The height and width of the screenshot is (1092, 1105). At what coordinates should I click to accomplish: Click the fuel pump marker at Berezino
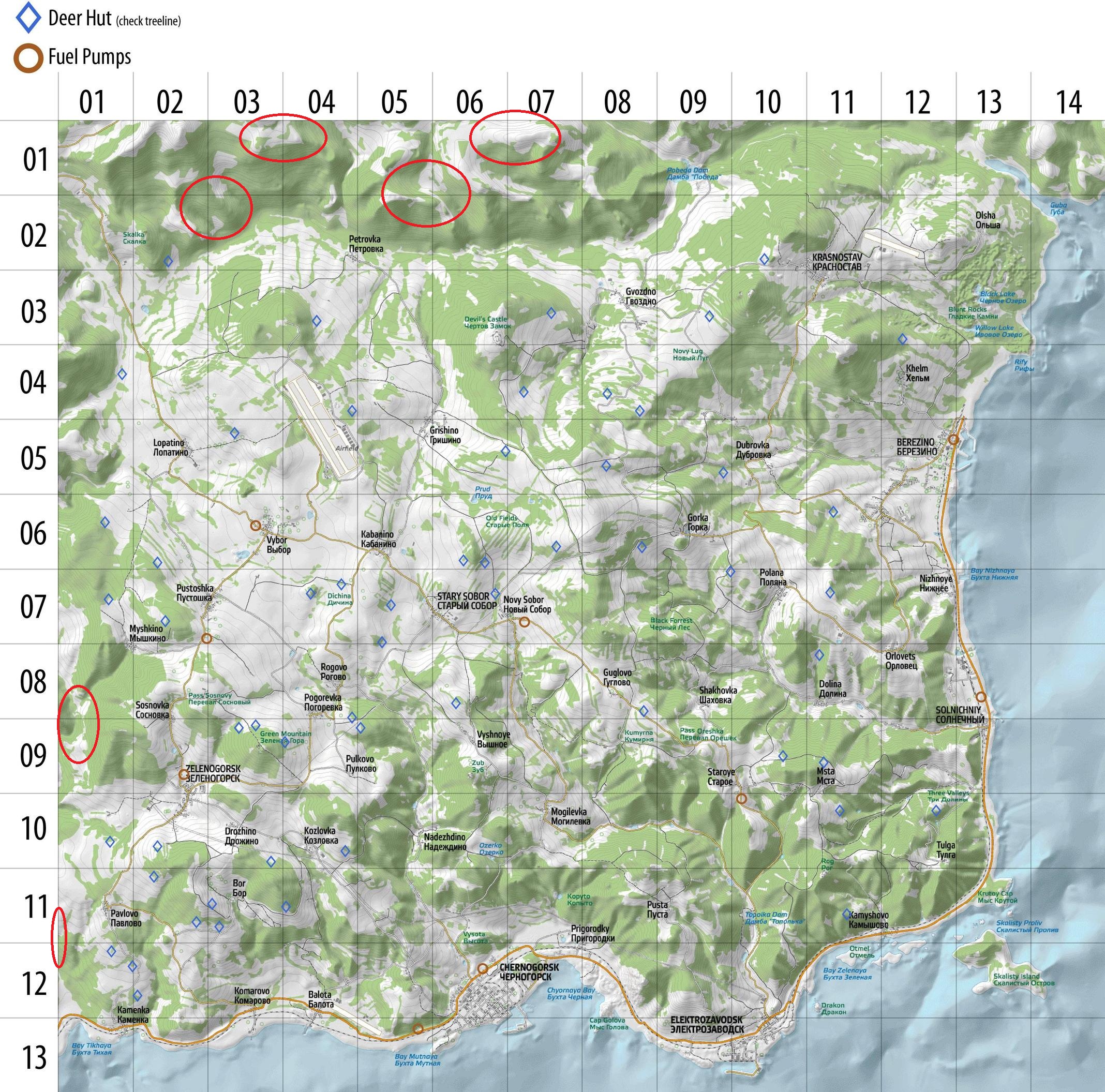click(953, 439)
